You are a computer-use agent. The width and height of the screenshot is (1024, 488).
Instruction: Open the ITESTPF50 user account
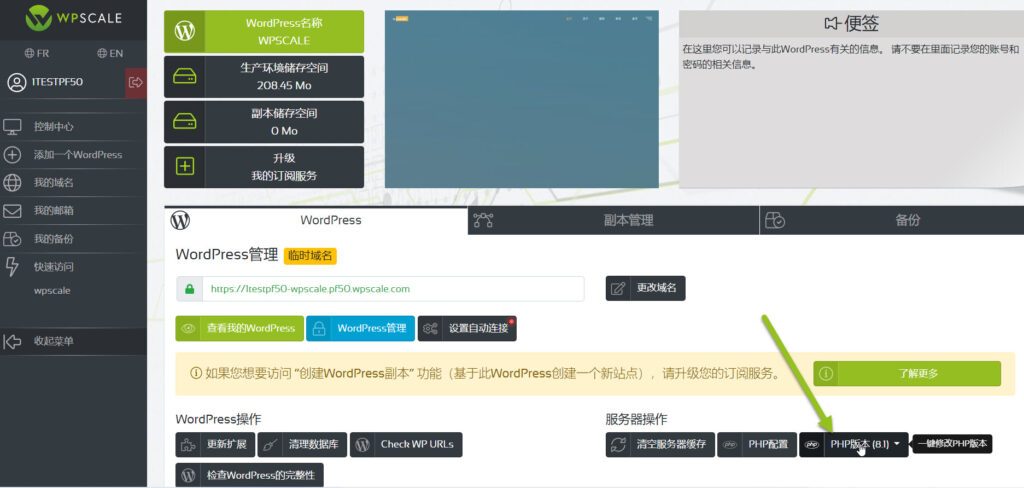tap(46, 82)
